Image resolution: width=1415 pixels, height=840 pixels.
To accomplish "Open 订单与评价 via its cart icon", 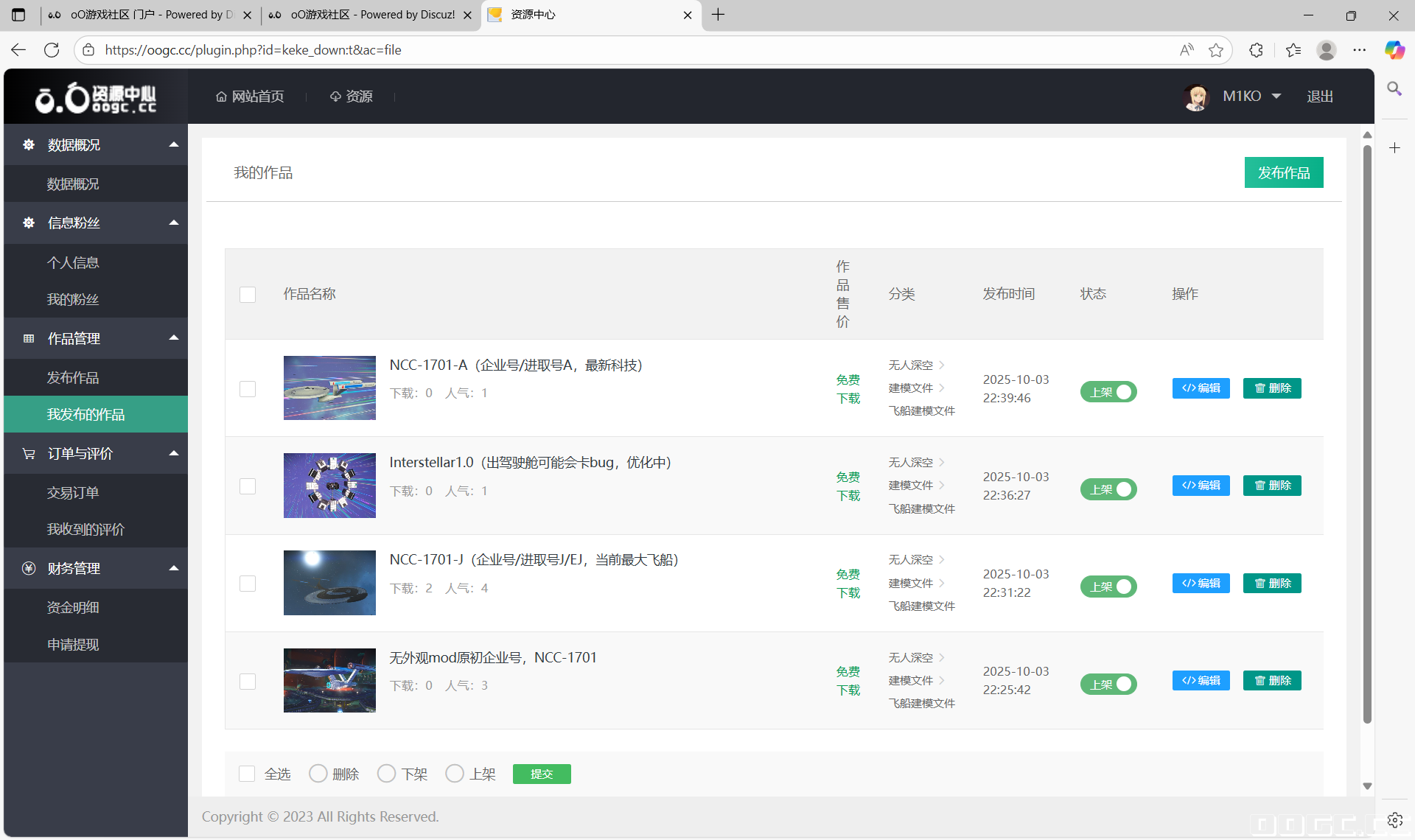I will pos(28,453).
